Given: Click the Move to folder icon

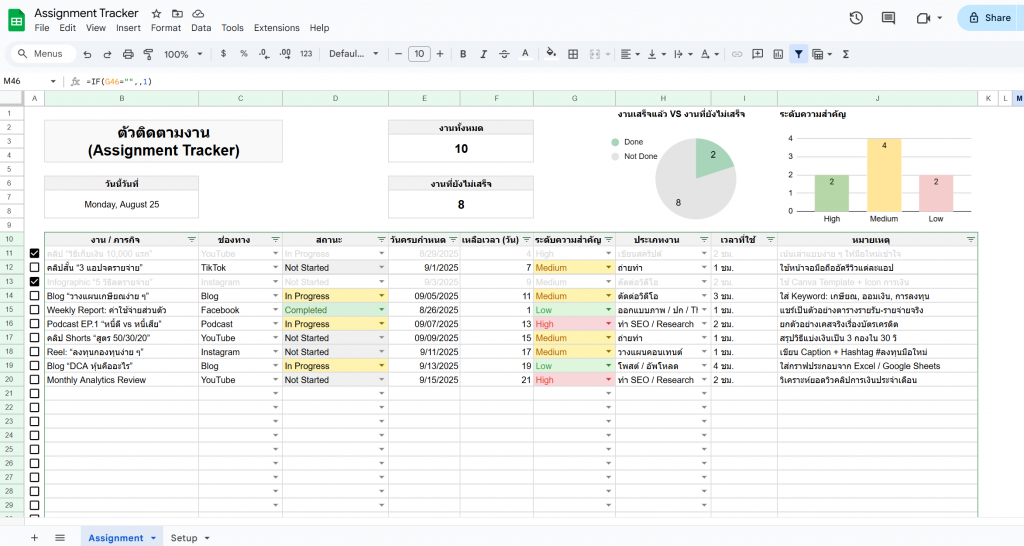Looking at the screenshot, I should (177, 13).
